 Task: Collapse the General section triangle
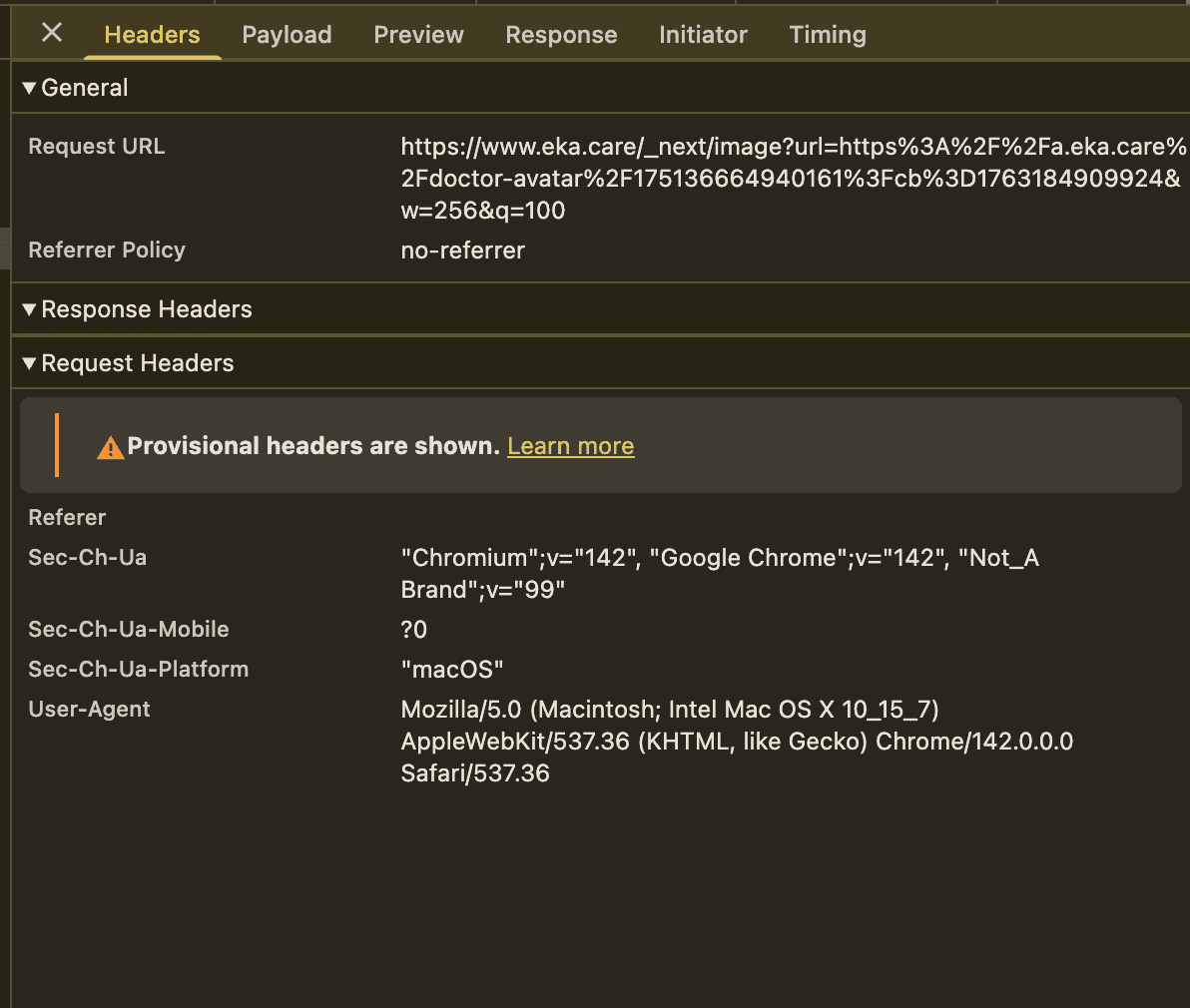(29, 89)
